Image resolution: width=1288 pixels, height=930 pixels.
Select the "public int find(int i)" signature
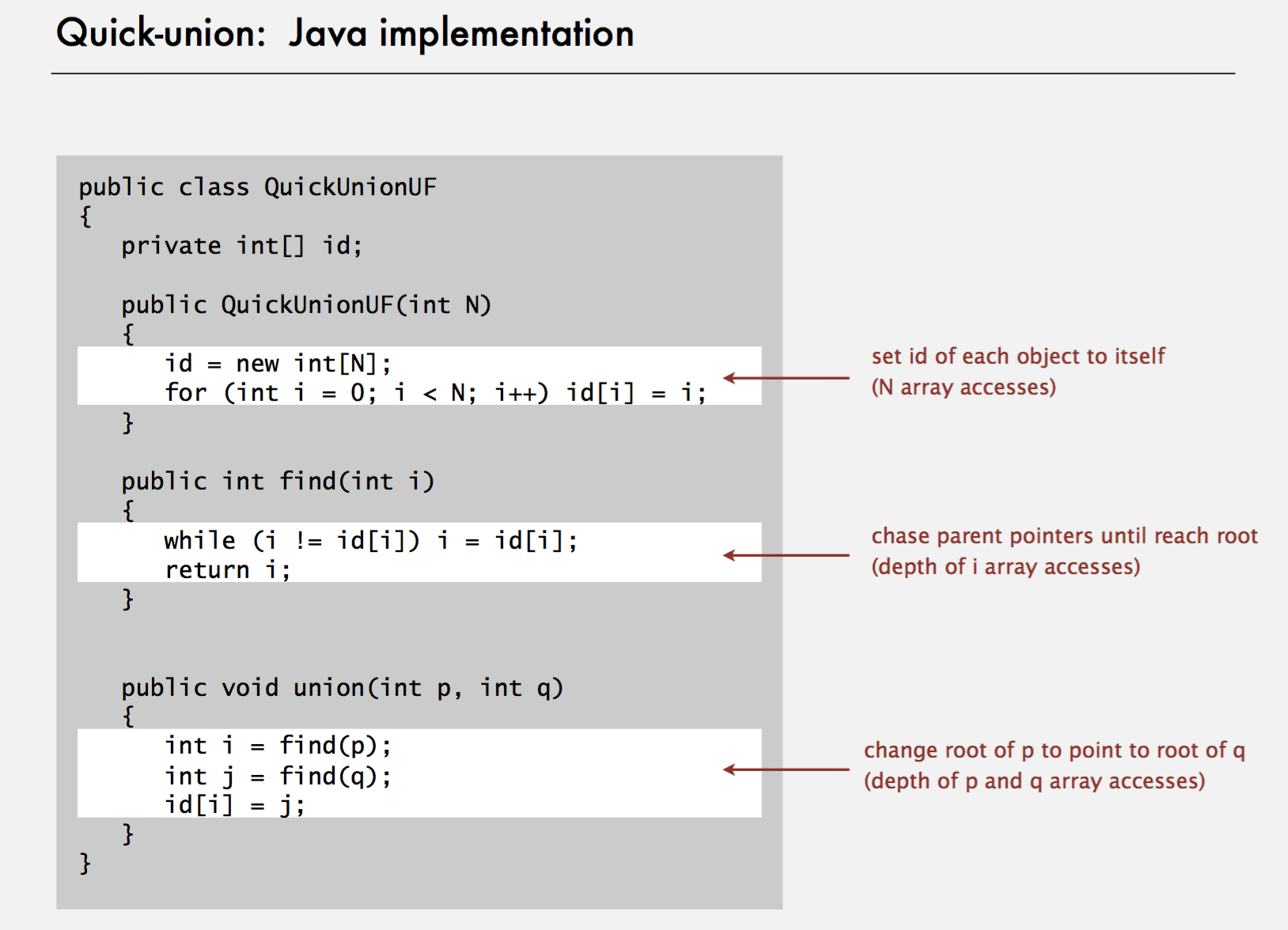[278, 482]
